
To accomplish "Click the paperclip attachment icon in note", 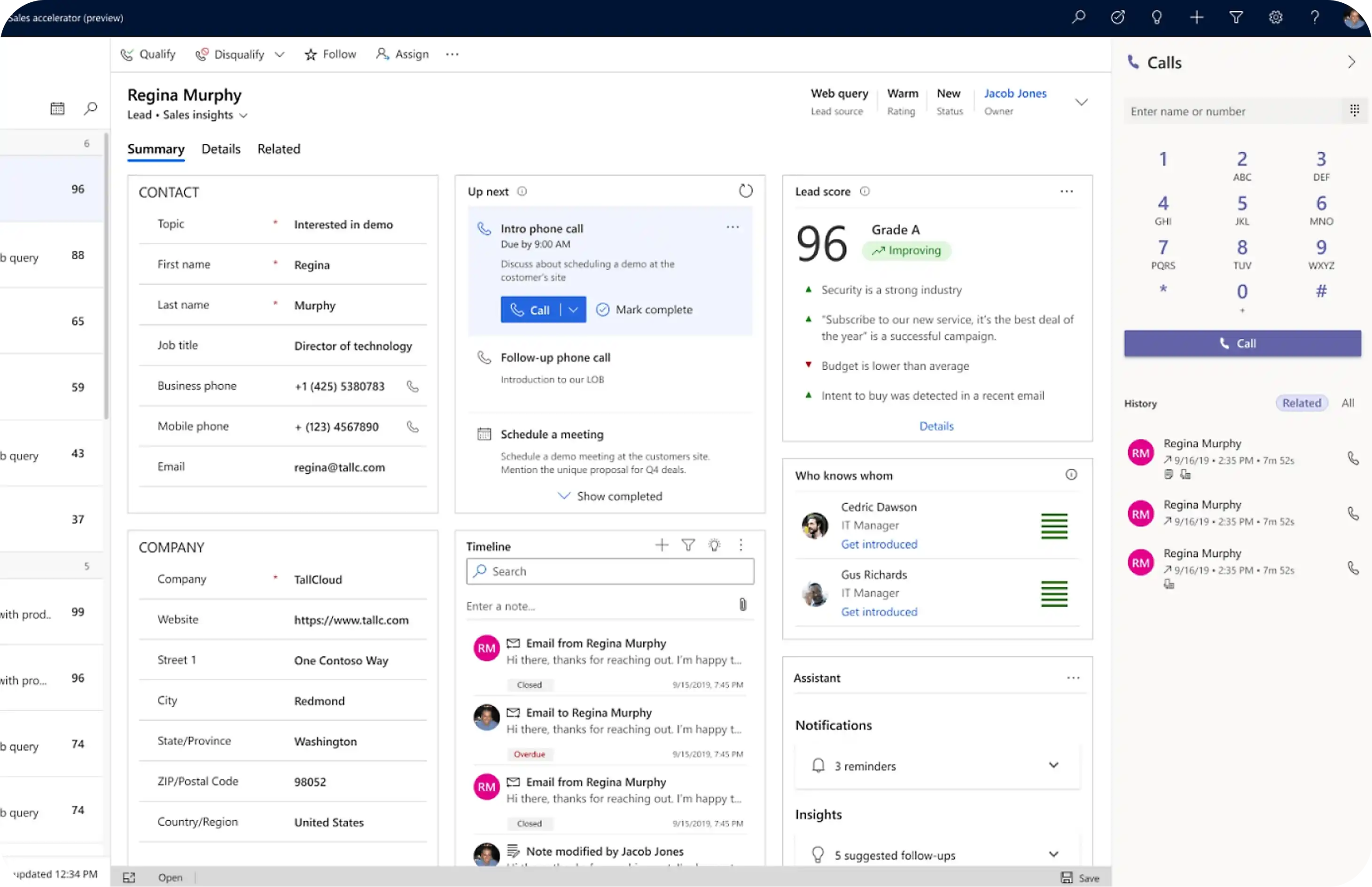I will (x=742, y=605).
